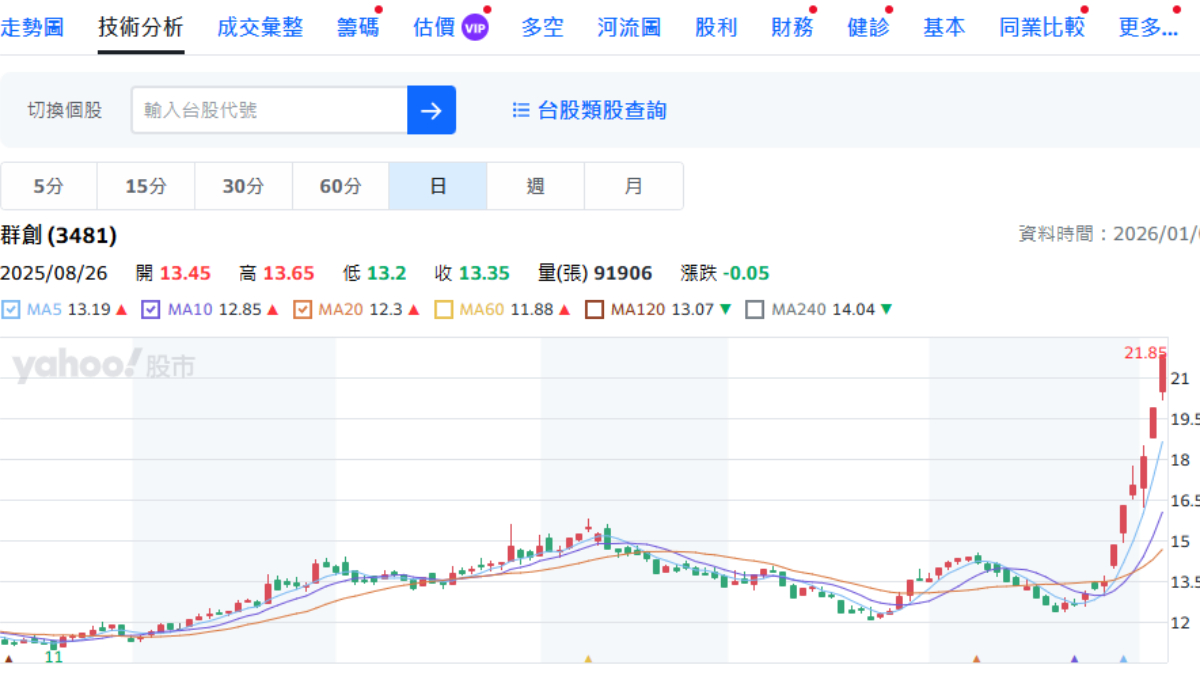Click the blue arrow search button

click(x=431, y=110)
